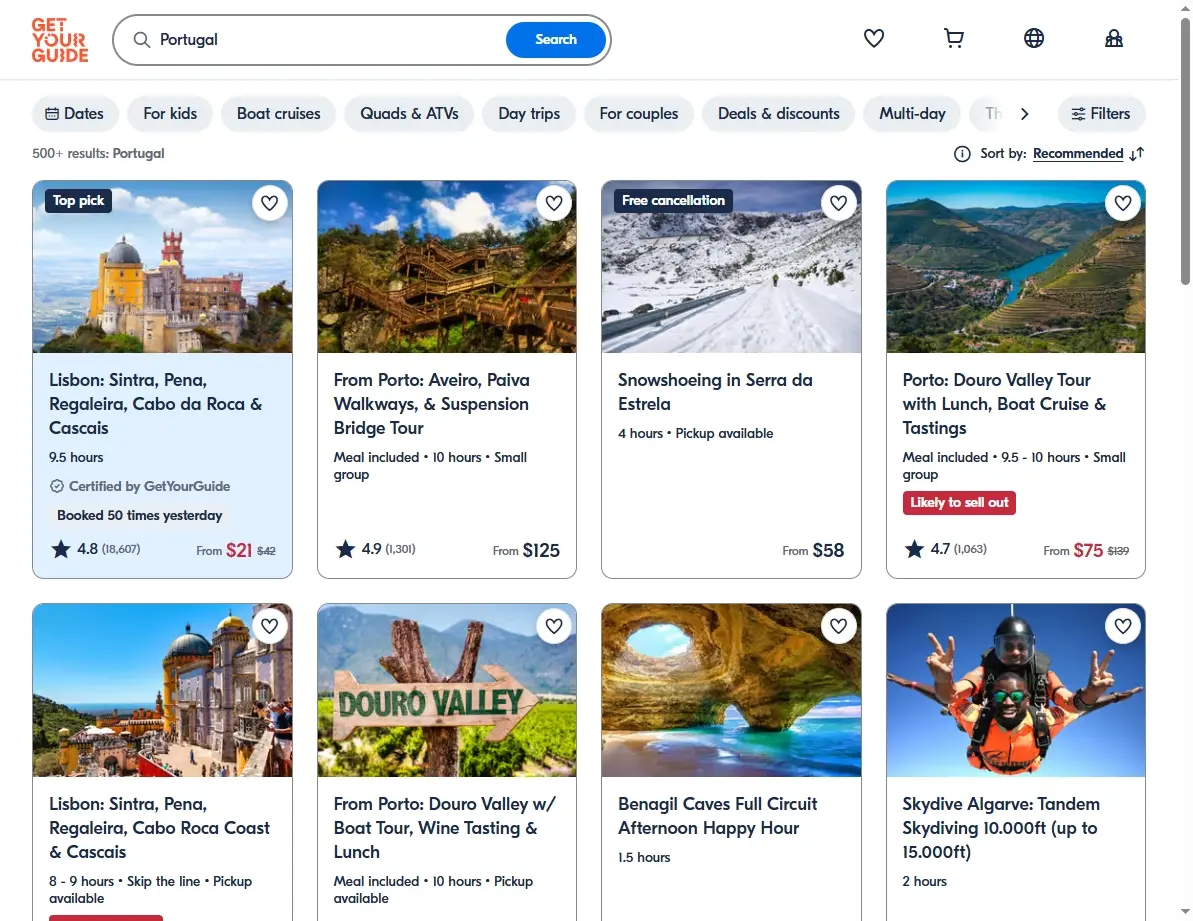Image resolution: width=1193 pixels, height=921 pixels.
Task: Open Porto: Douro Valley Tour with Lunch title
Action: 1004,404
